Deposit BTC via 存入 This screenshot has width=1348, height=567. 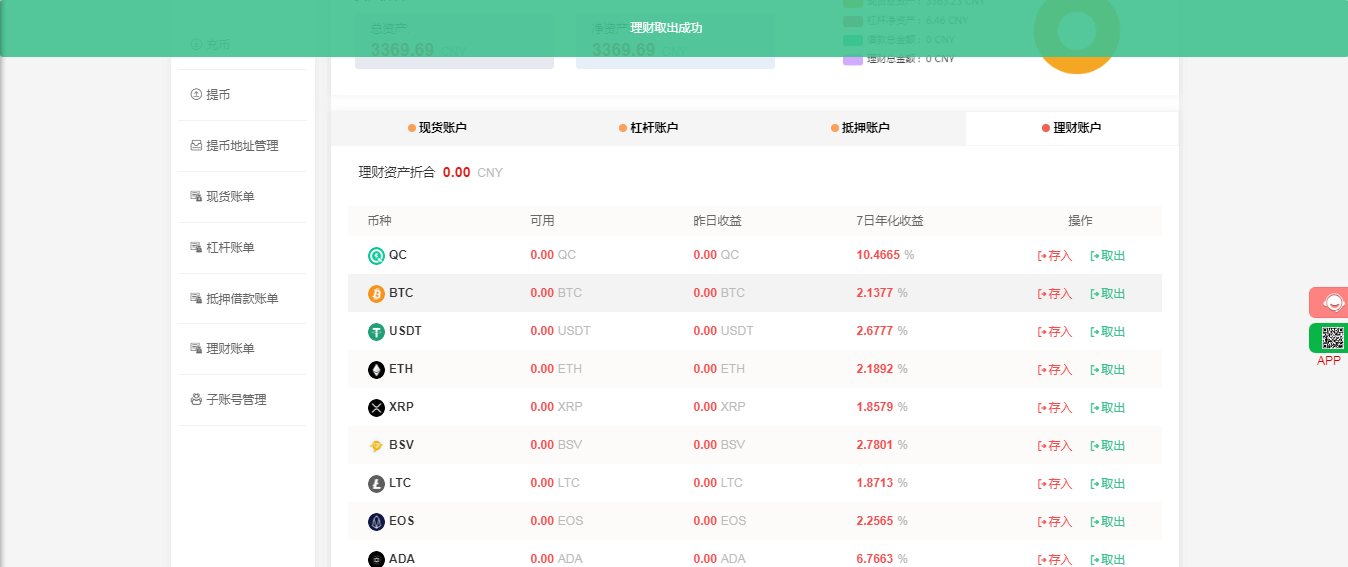[x=1055, y=294]
